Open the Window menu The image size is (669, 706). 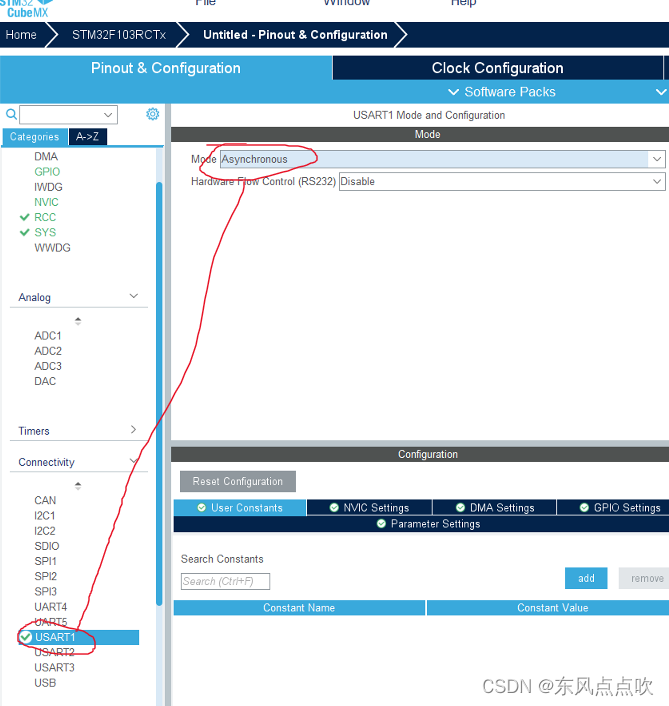point(347,3)
